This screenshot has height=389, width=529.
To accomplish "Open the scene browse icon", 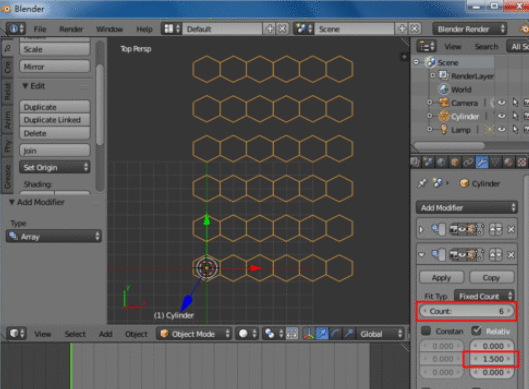I will coord(304,29).
